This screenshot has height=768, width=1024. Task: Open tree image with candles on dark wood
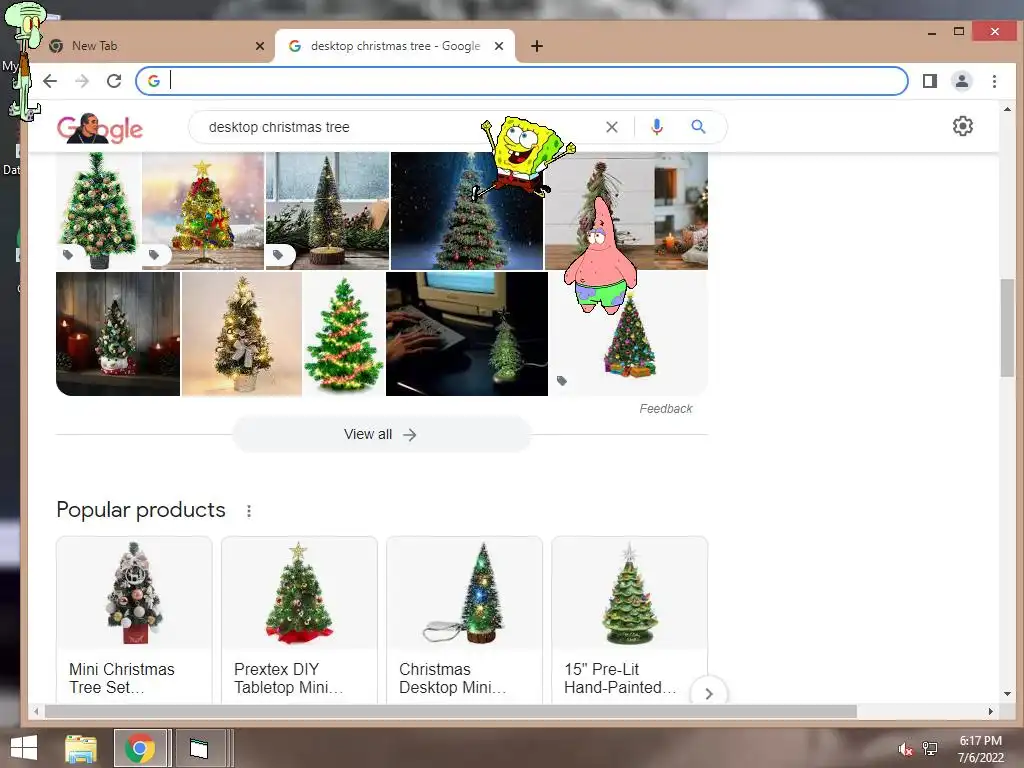(x=118, y=334)
